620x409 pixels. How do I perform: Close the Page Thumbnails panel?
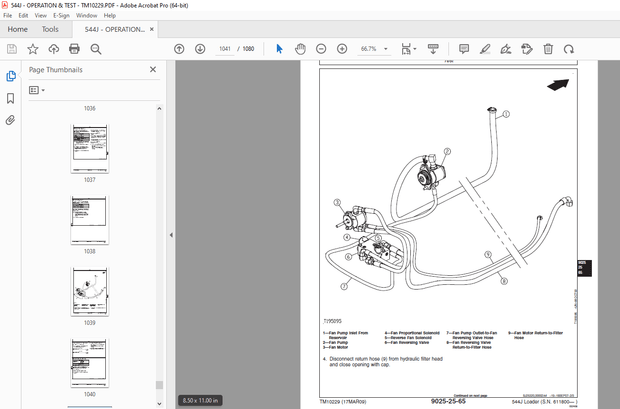coord(153,70)
